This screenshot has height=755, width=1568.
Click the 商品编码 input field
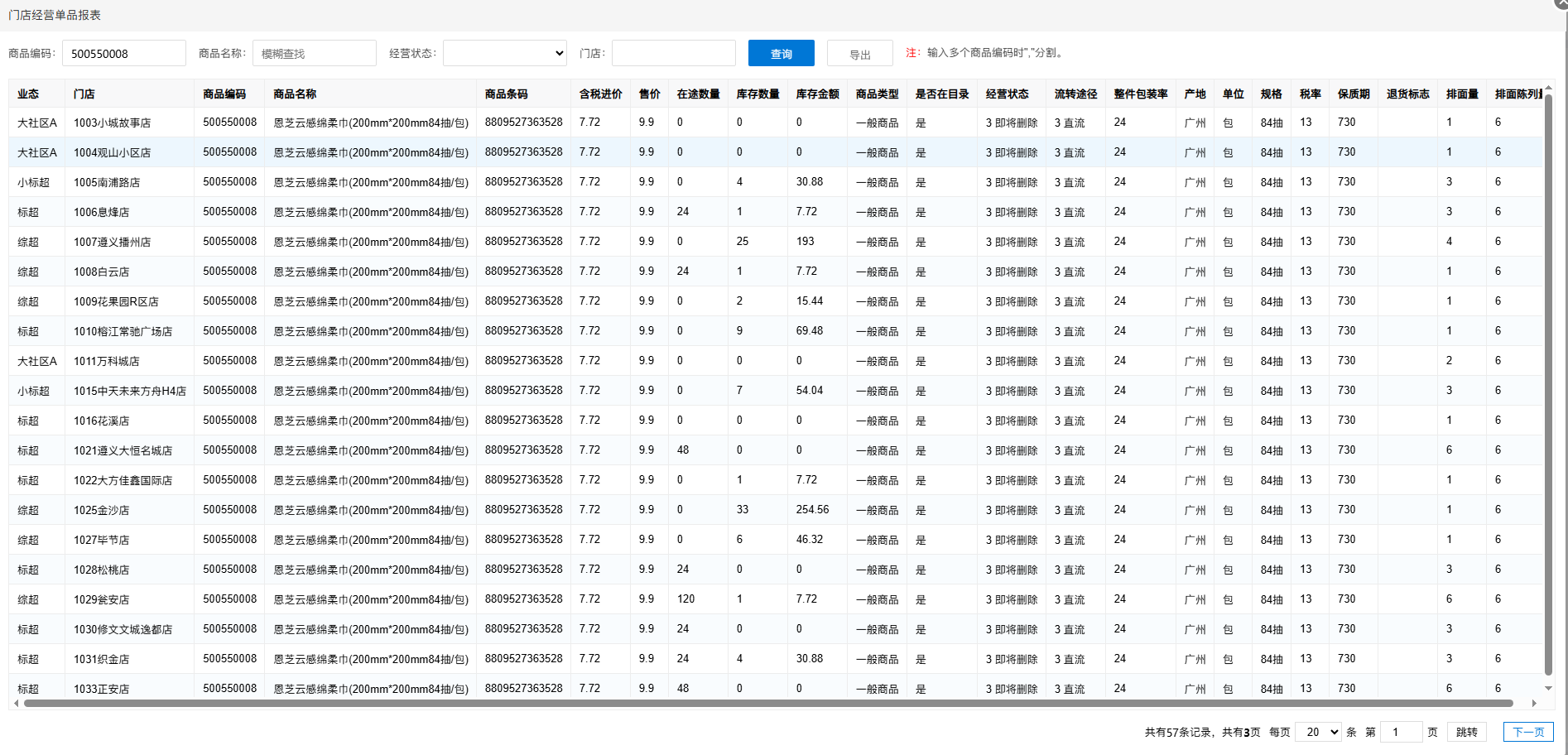(123, 53)
